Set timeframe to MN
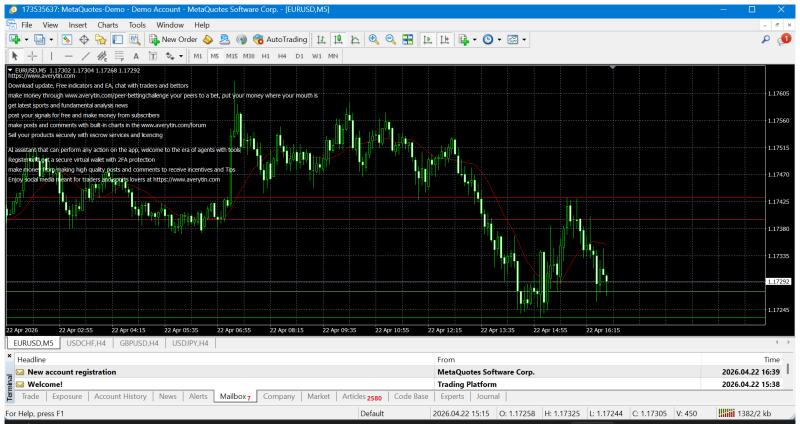The height and width of the screenshot is (424, 800). click(x=333, y=56)
